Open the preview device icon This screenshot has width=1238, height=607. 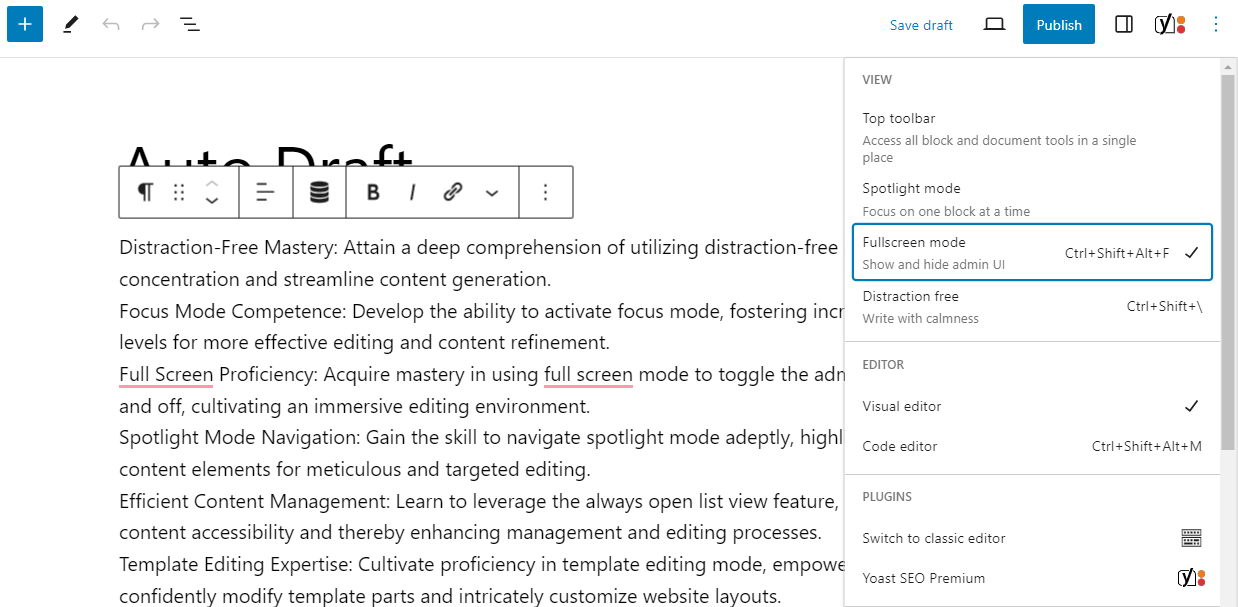pos(994,24)
